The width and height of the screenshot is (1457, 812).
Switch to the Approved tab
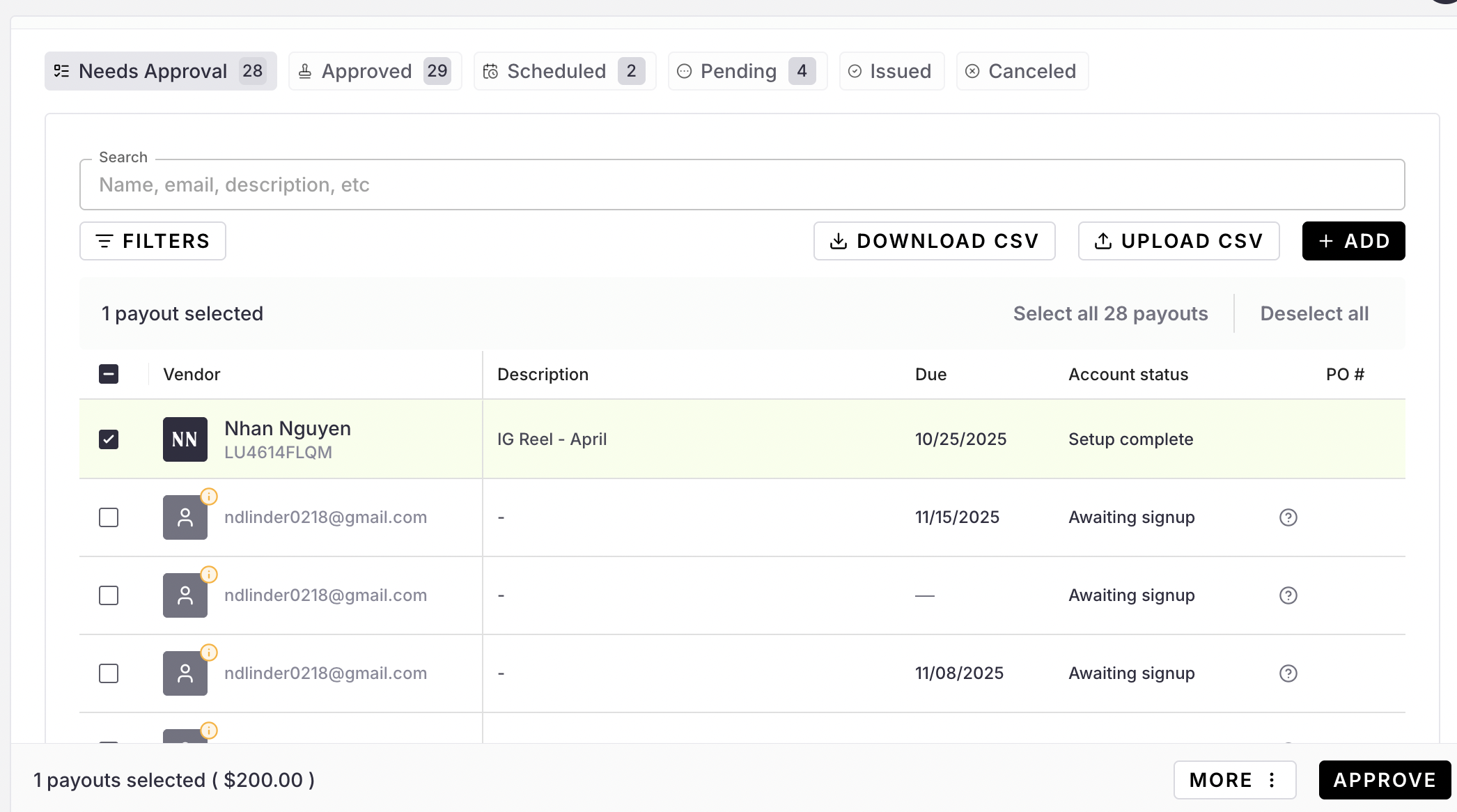point(375,71)
